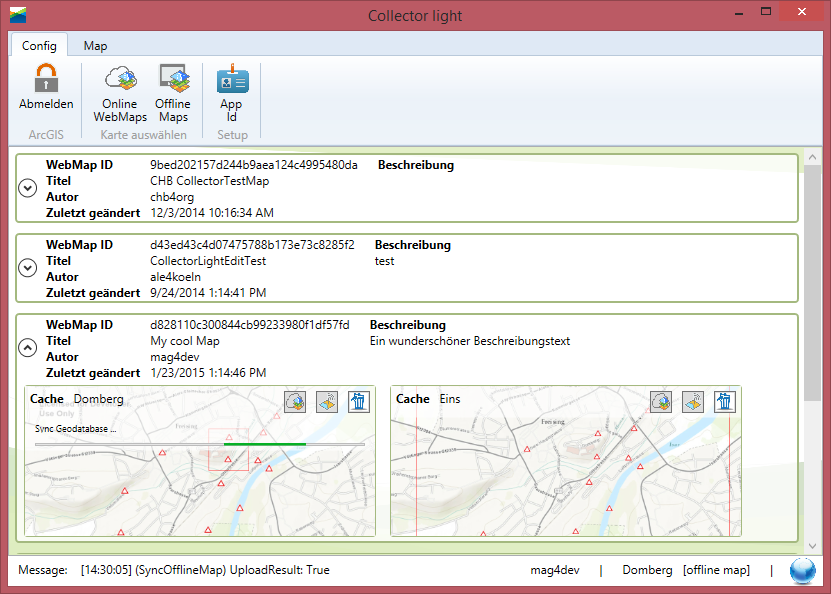Switch to the Config tab
Image resolution: width=831 pixels, height=594 pixels.
[39, 46]
